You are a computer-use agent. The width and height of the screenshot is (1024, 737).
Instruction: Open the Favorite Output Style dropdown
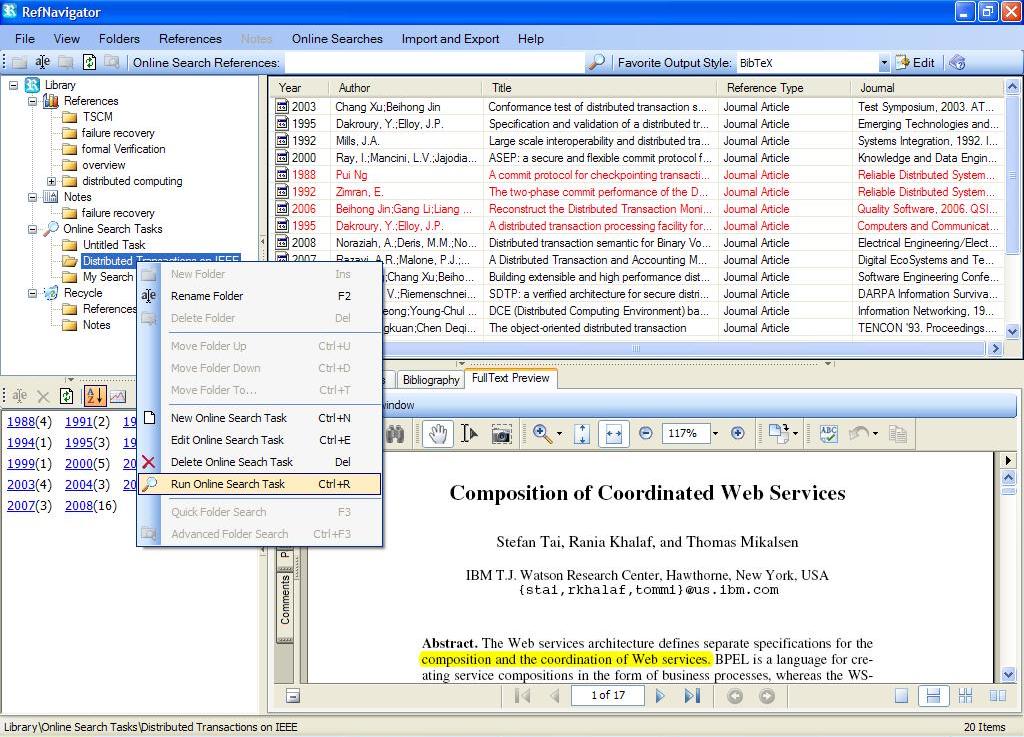point(883,63)
